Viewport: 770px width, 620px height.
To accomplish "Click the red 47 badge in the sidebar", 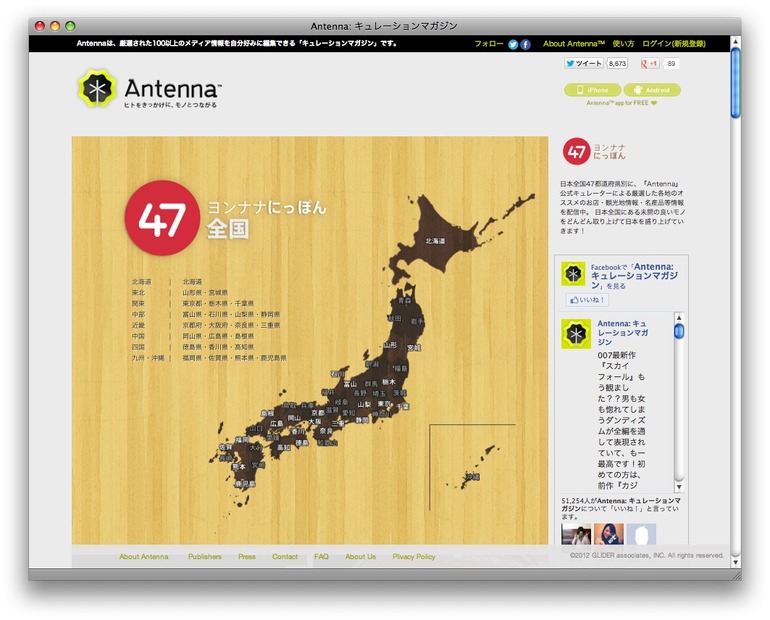I will (x=576, y=151).
